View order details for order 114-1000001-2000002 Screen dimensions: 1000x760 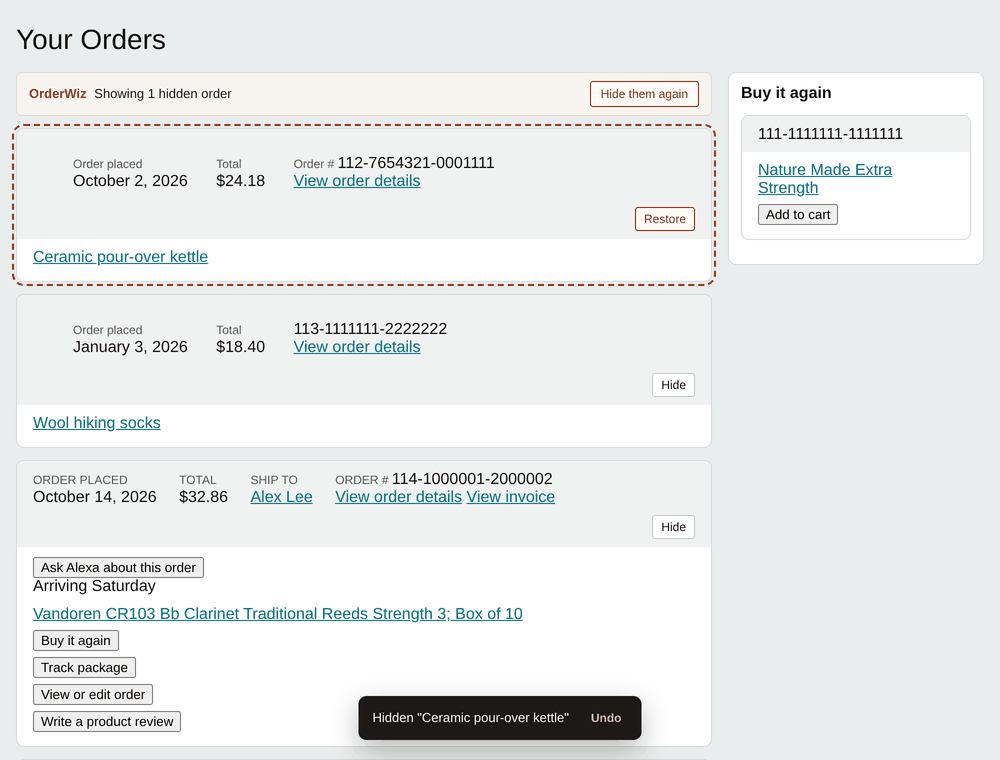click(399, 497)
